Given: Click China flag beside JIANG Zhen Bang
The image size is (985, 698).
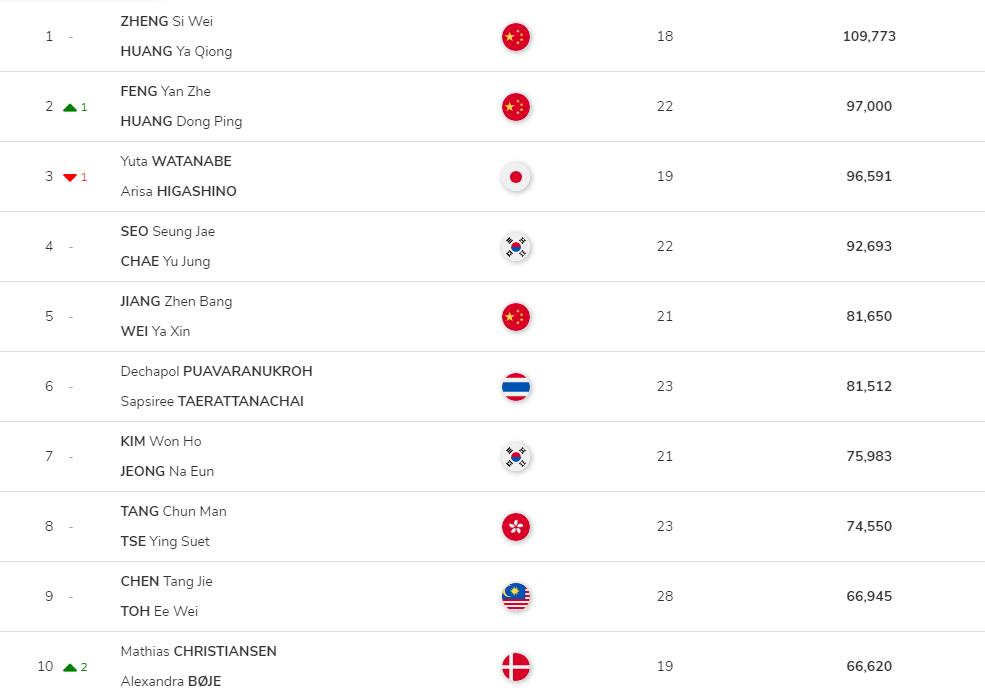Looking at the screenshot, I should (x=516, y=317).
